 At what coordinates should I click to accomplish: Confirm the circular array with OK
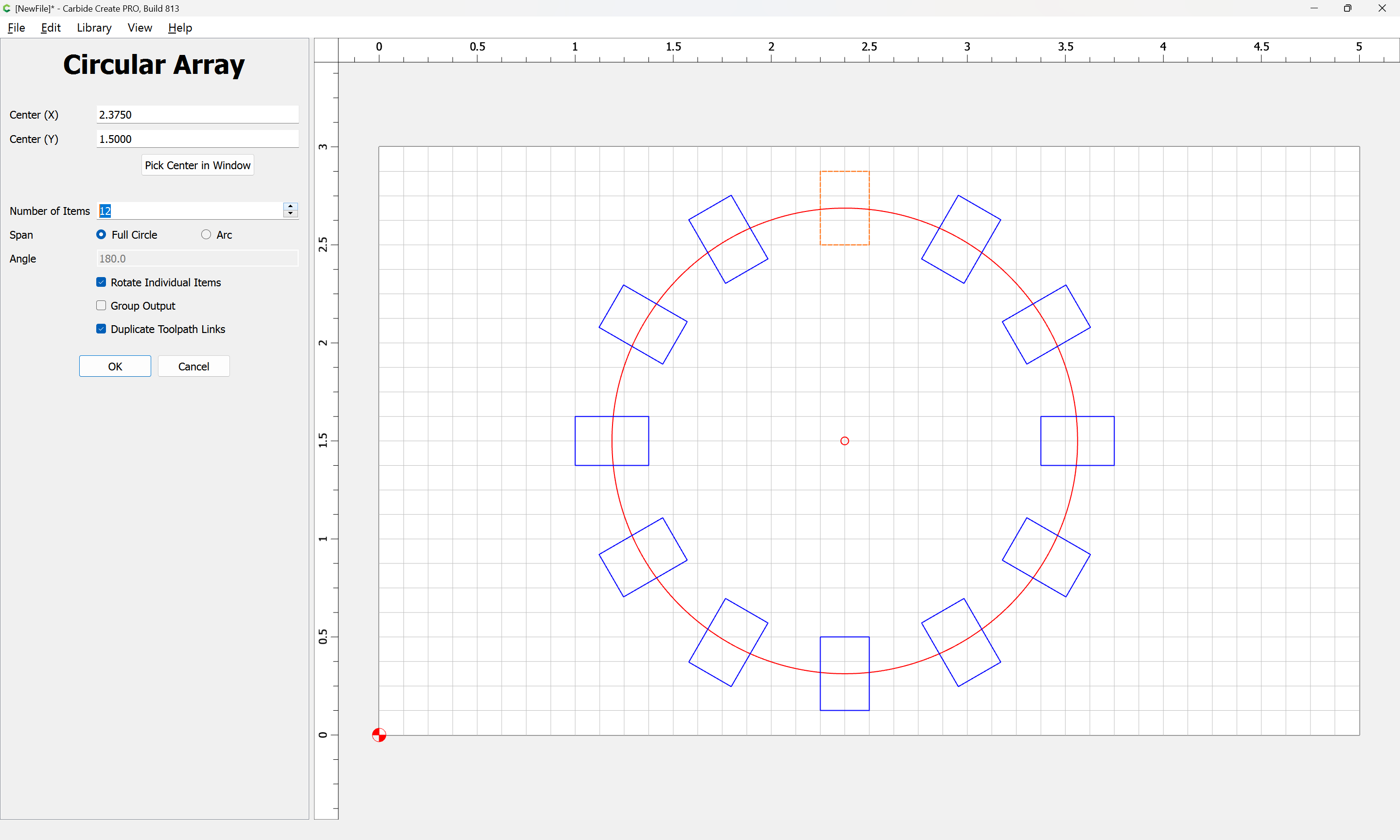[115, 366]
